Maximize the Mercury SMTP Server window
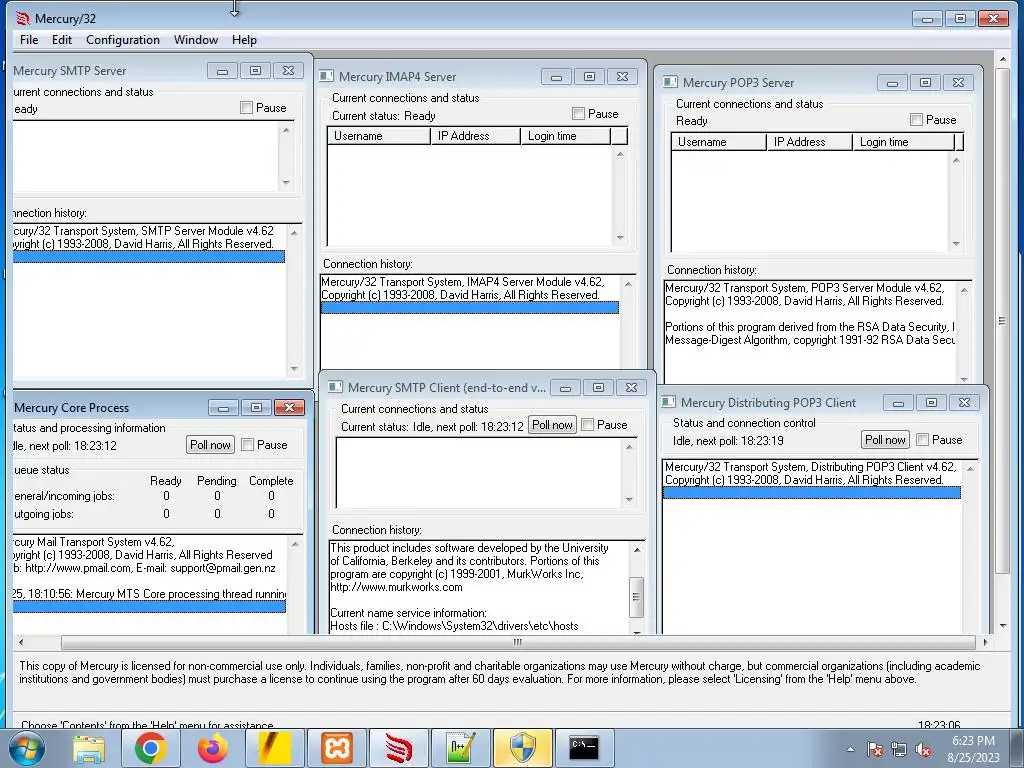This screenshot has width=1024, height=768. (x=255, y=71)
